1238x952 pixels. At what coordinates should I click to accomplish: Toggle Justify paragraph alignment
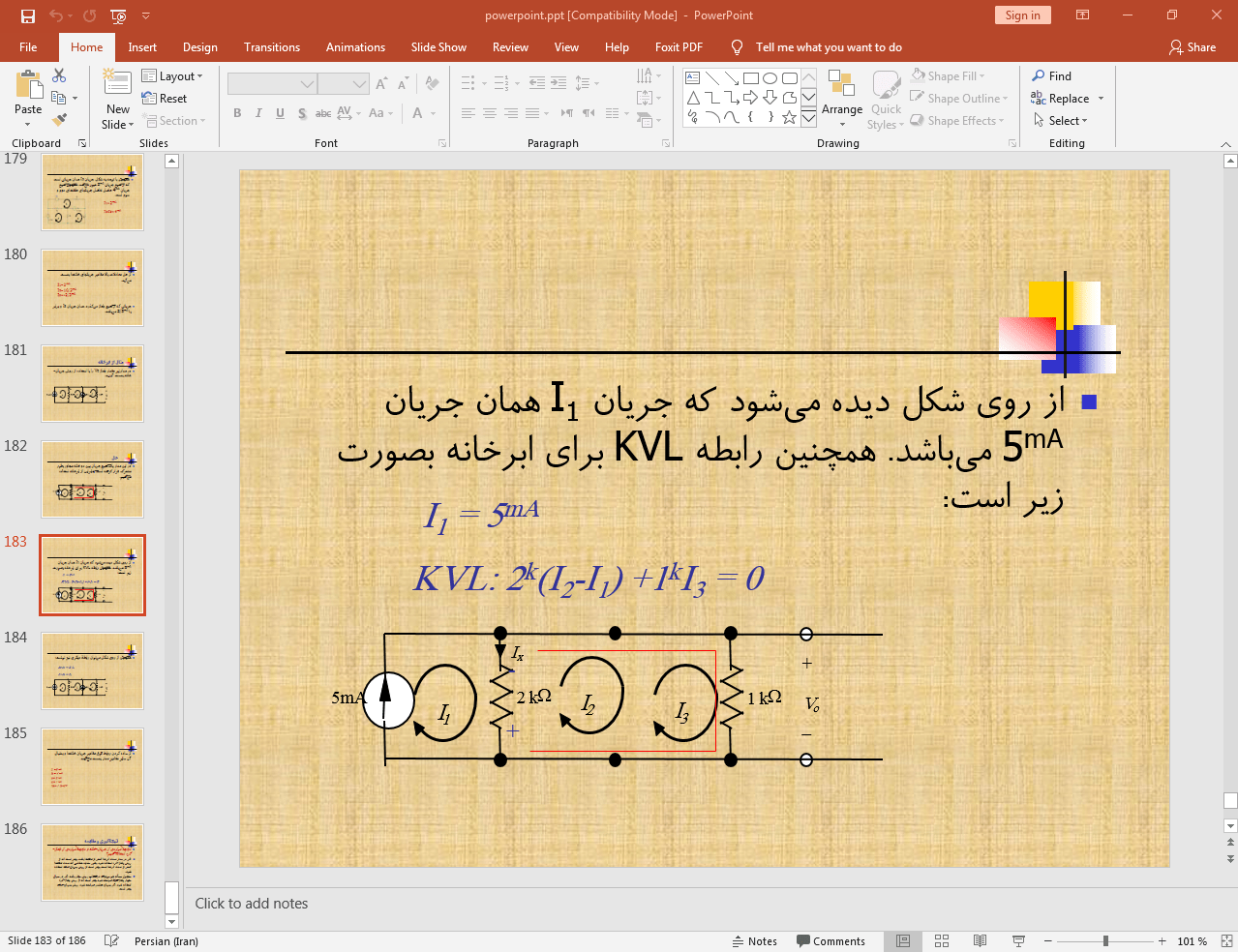click(532, 113)
